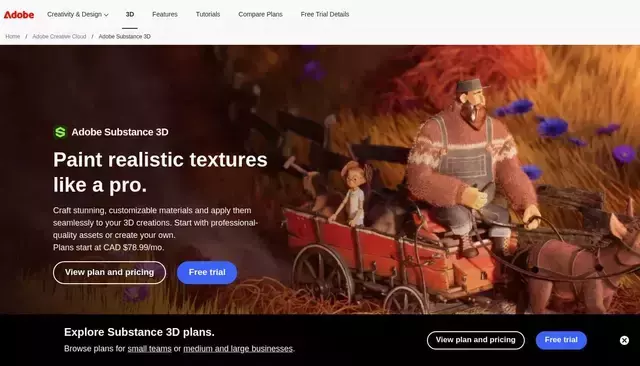Click the Adobe Substance 3D breadcrumb
The image size is (640, 366).
(x=124, y=36)
